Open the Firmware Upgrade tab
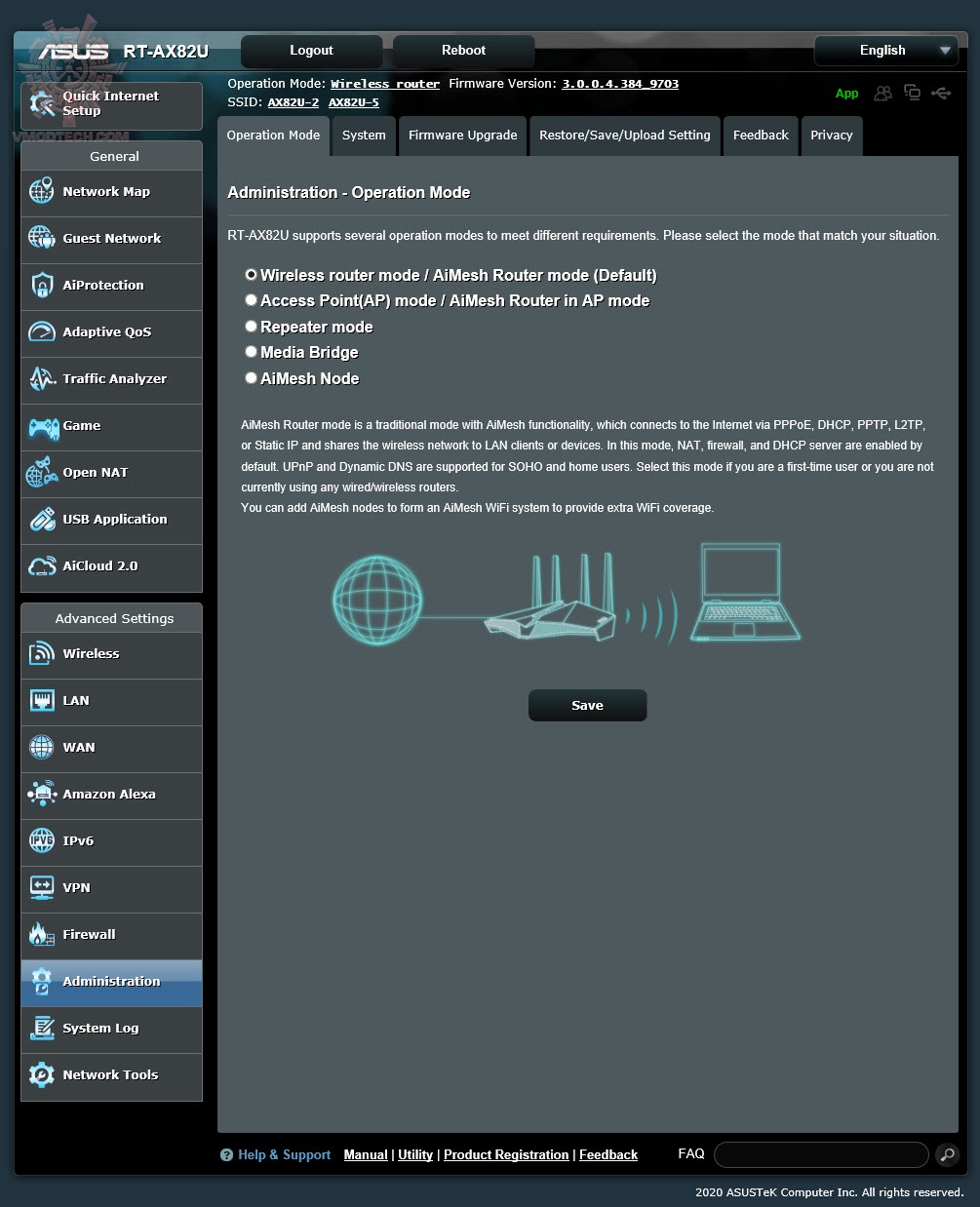Screen dimensions: 980x1207 tap(462, 136)
